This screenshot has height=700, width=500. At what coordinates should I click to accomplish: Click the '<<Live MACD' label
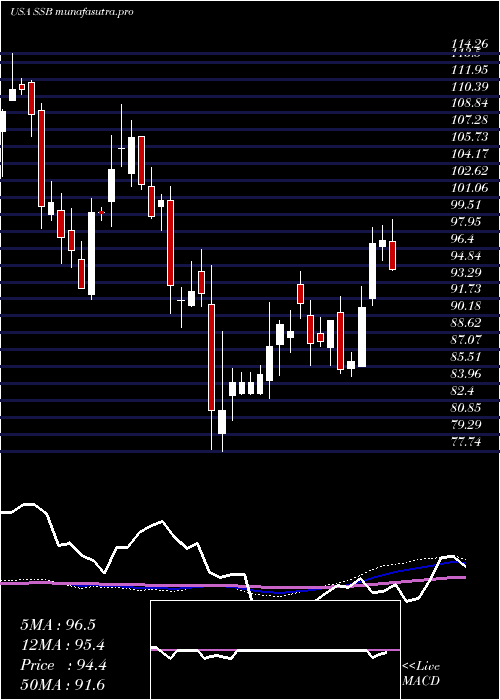point(421,674)
